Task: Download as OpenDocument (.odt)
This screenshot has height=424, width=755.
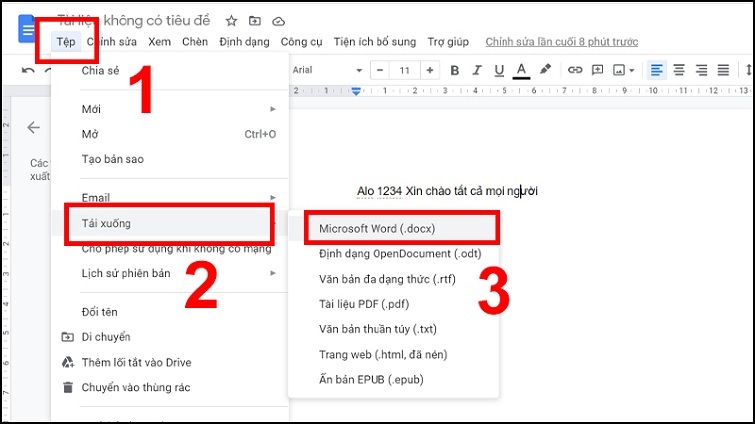Action: point(393,254)
